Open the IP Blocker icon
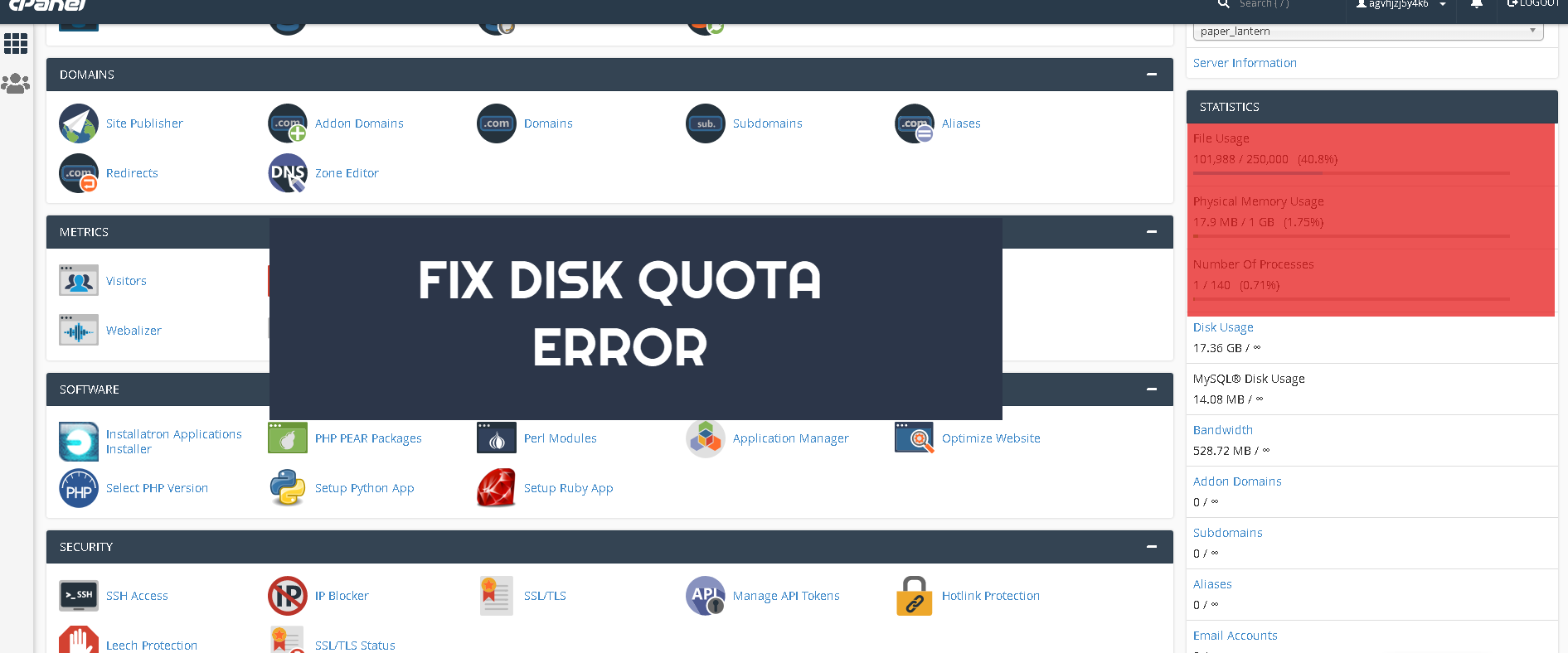Image resolution: width=1568 pixels, height=653 pixels. 288,596
